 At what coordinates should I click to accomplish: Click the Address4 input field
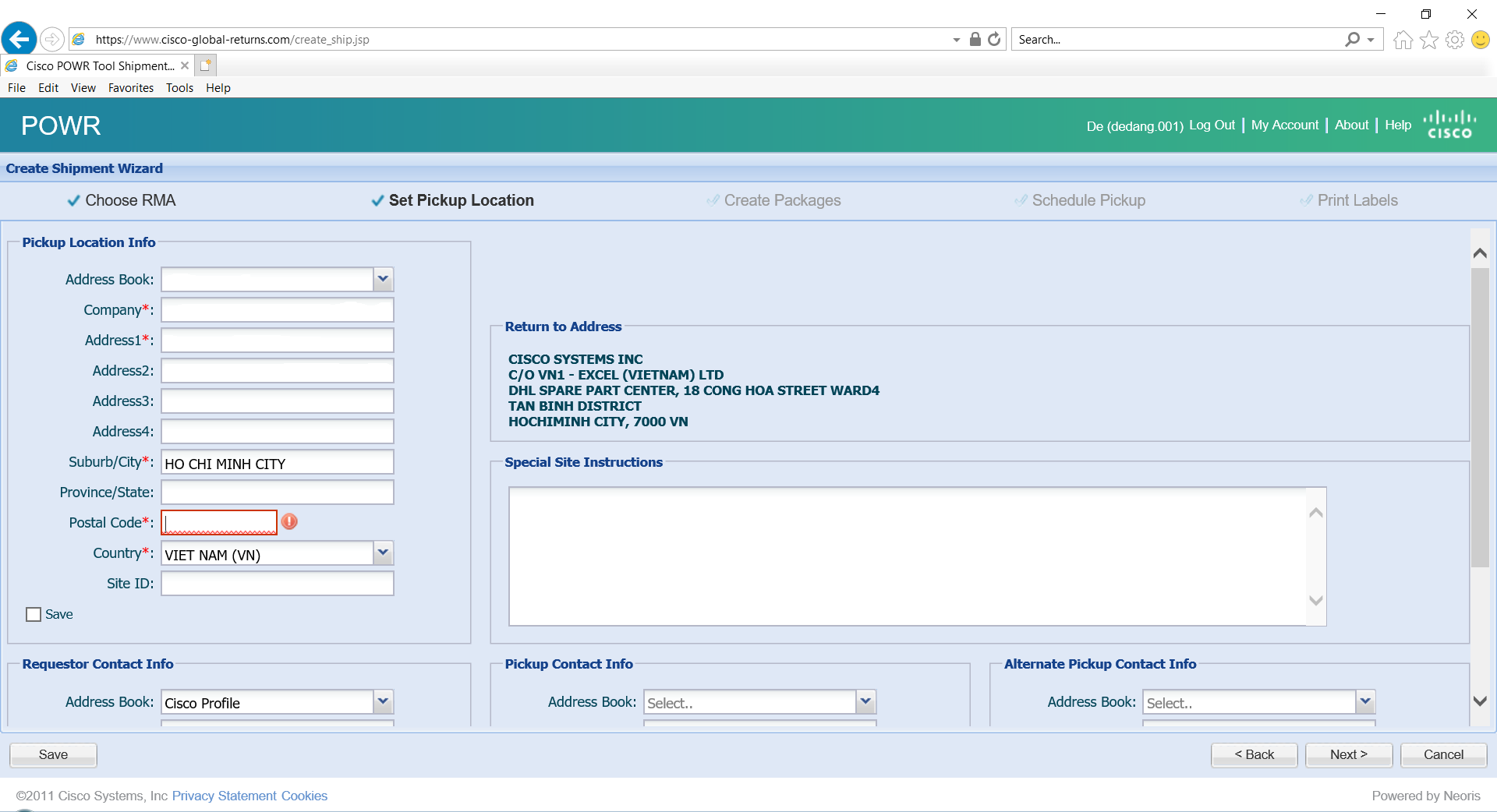(278, 431)
